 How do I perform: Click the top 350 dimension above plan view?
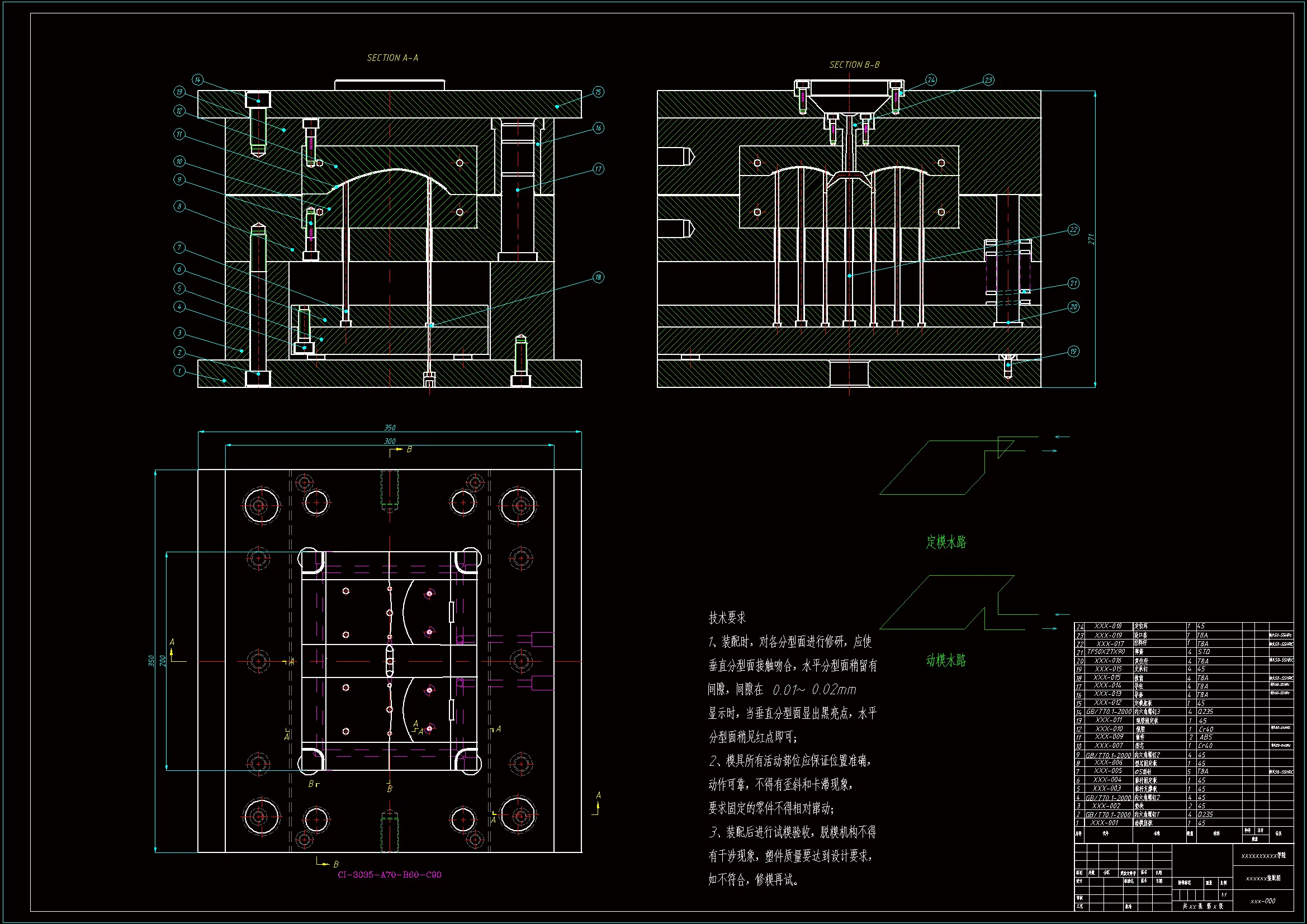(390, 427)
